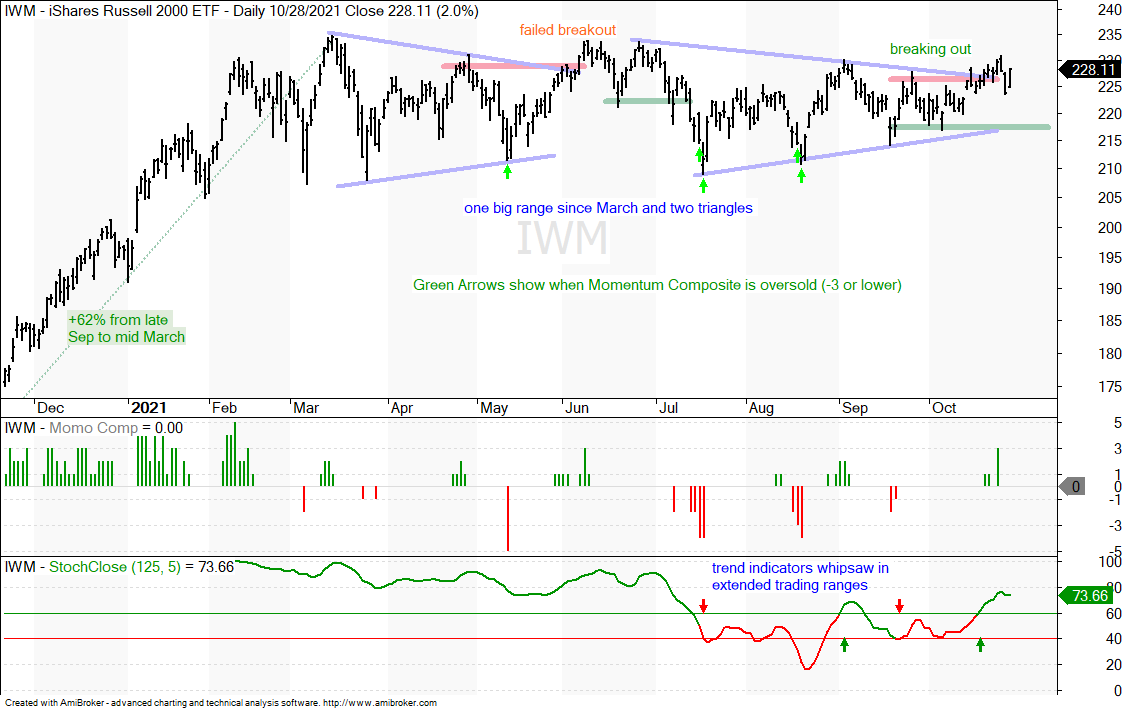Click the 'Apr' month label on the time axis
Viewport: 1126px width, 708px height.
pos(401,408)
